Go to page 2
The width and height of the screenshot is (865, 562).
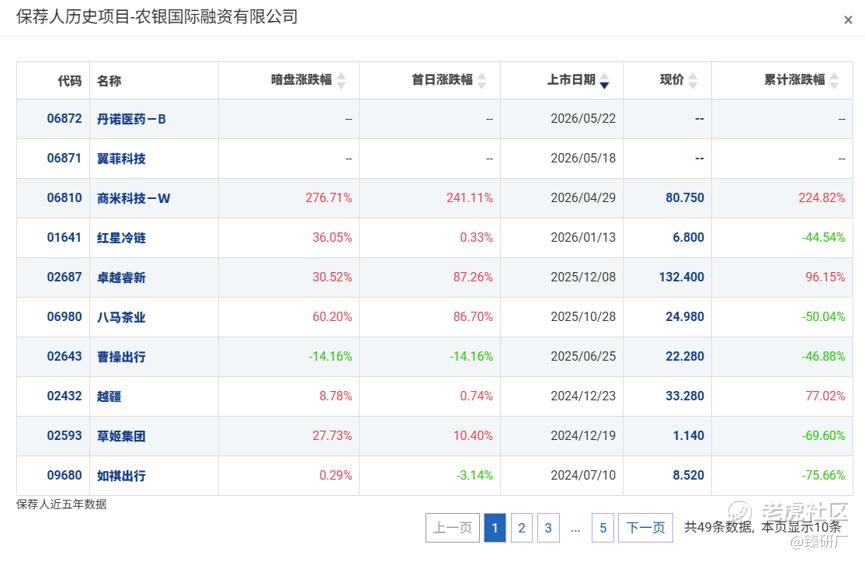point(521,528)
